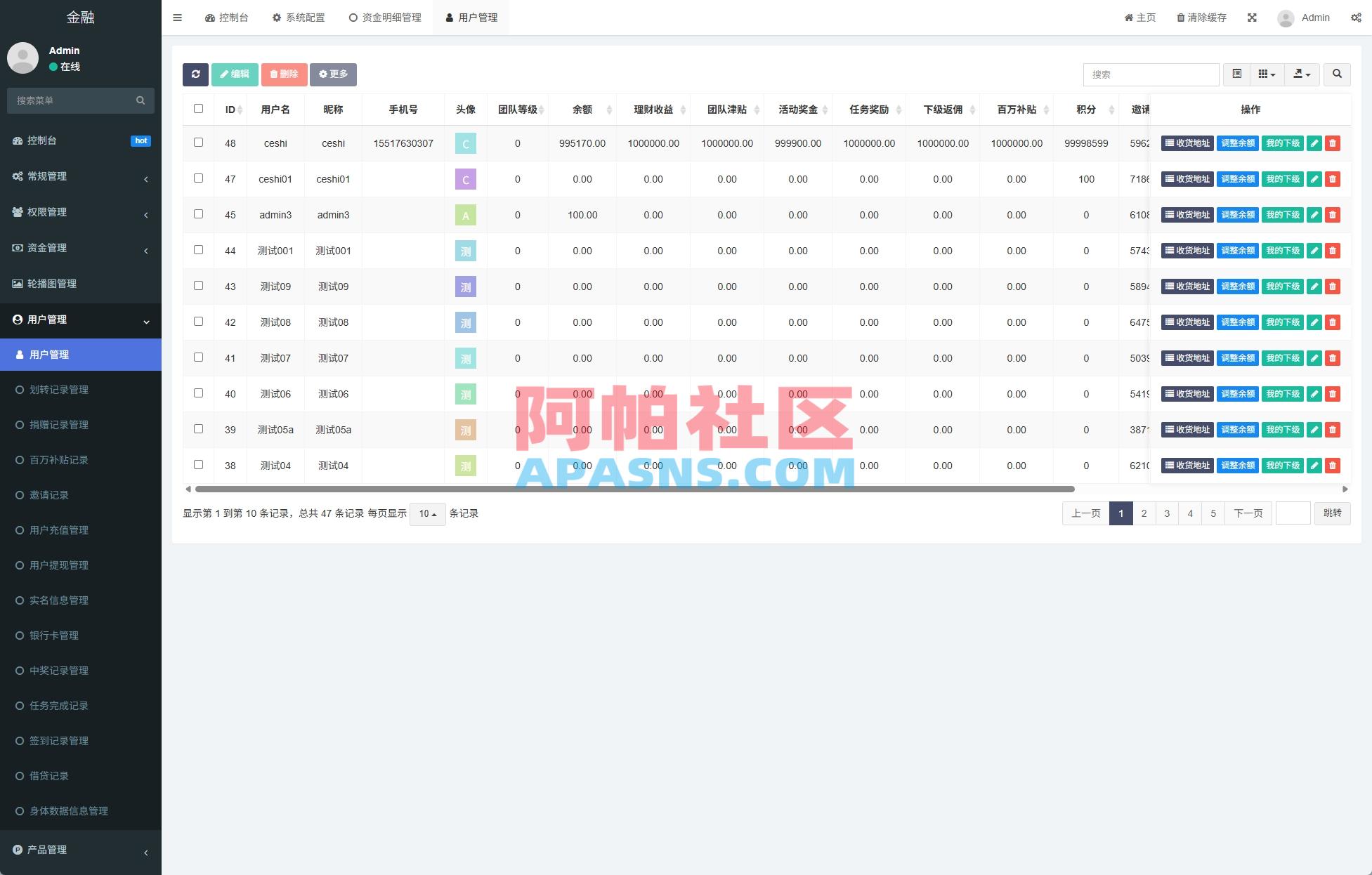Click the 跳转 page jump button
This screenshot has width=1372, height=875.
1332,513
